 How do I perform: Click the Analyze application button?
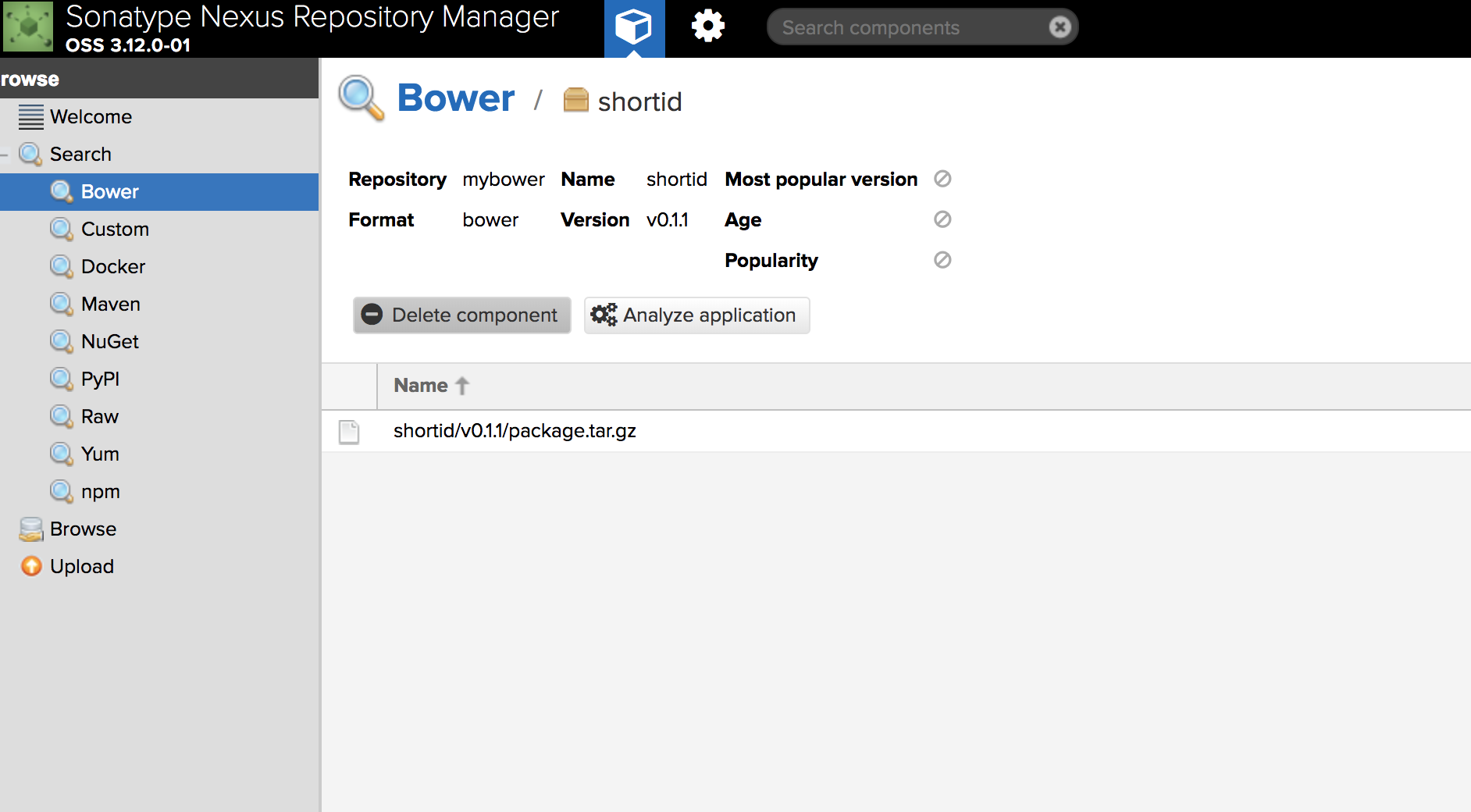tap(696, 315)
